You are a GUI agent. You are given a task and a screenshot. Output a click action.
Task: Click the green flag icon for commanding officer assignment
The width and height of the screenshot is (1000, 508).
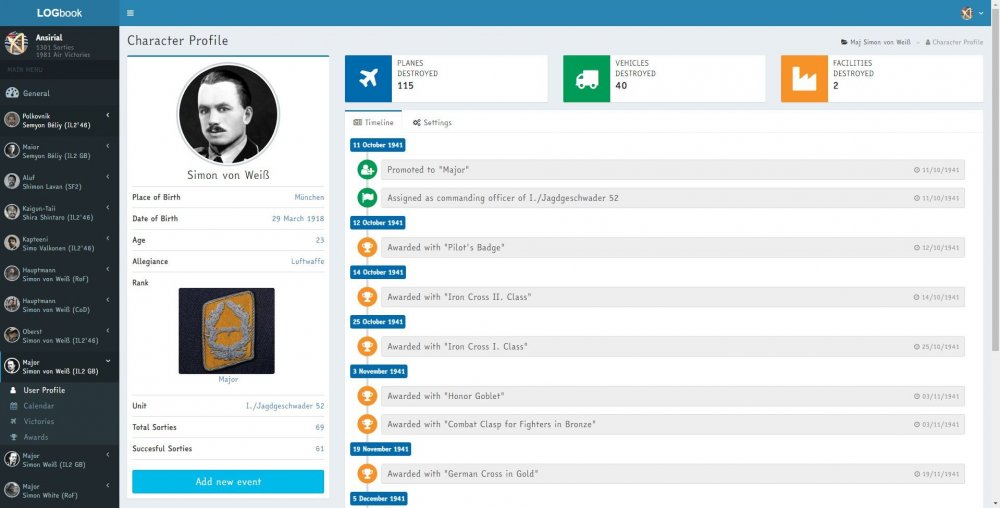[367, 198]
